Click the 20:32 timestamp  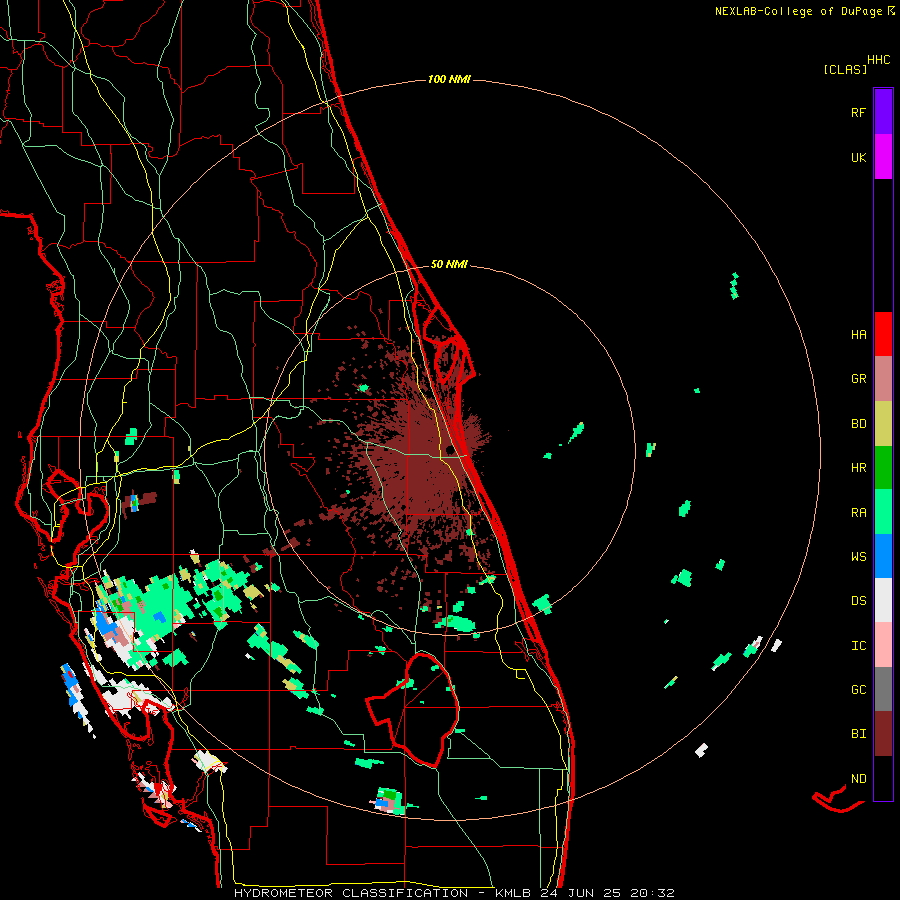[x=653, y=893]
